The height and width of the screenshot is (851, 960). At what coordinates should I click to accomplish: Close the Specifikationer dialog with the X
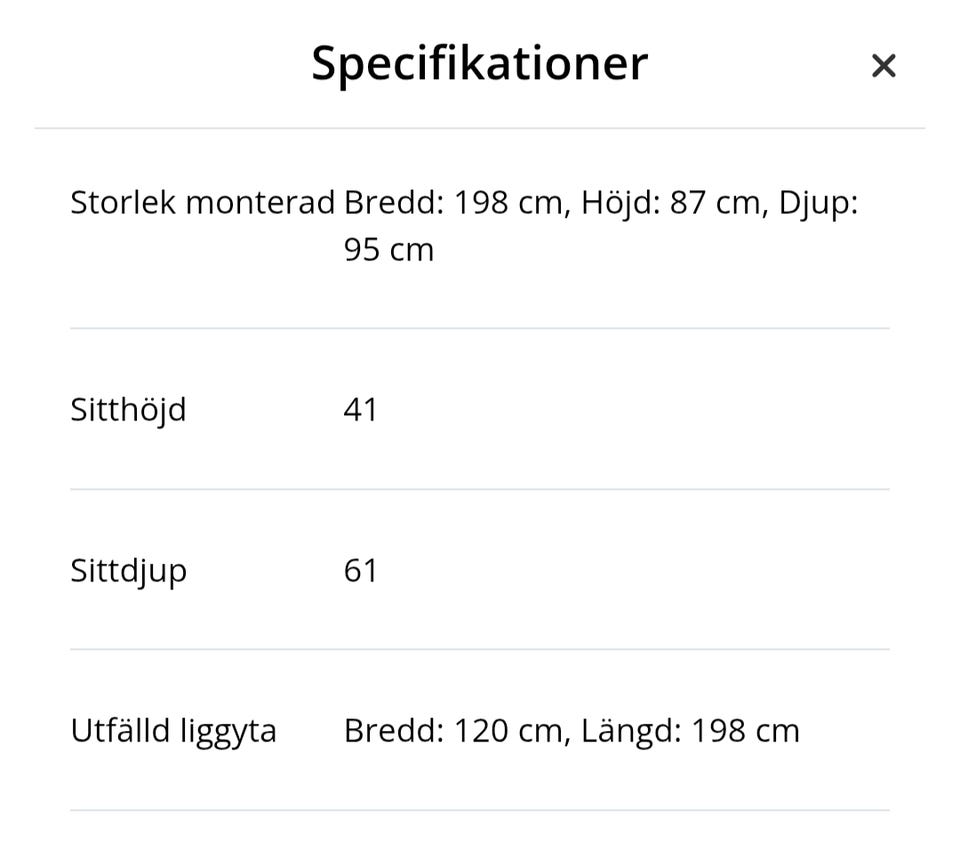[x=883, y=66]
